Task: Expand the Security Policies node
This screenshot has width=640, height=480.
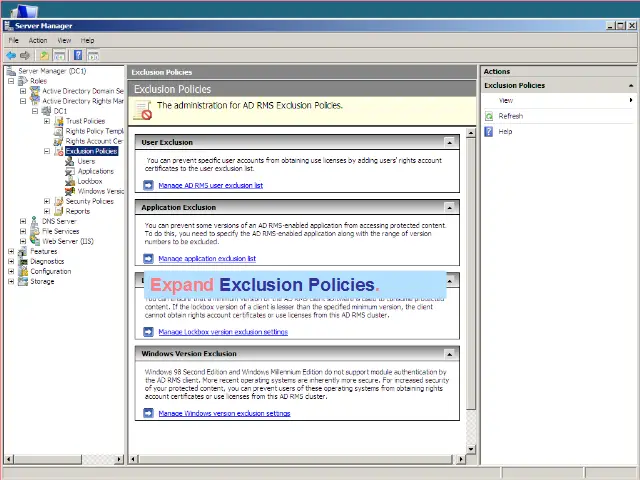Action: click(x=47, y=201)
